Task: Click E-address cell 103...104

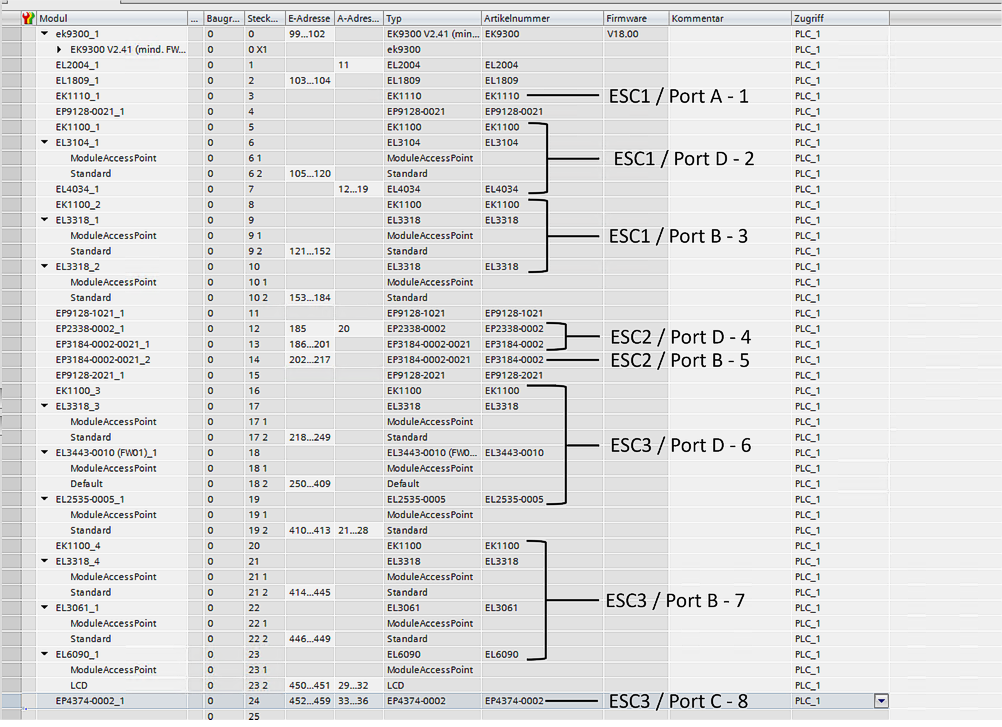Action: click(310, 80)
